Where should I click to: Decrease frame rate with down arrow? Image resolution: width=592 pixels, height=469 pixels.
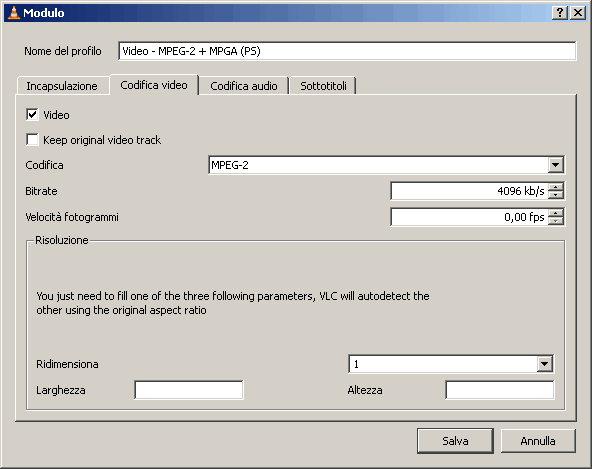click(555, 221)
